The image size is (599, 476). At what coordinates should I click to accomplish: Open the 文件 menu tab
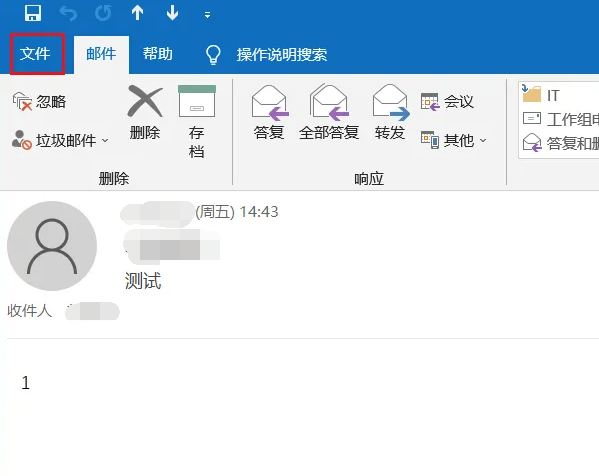[x=35, y=54]
